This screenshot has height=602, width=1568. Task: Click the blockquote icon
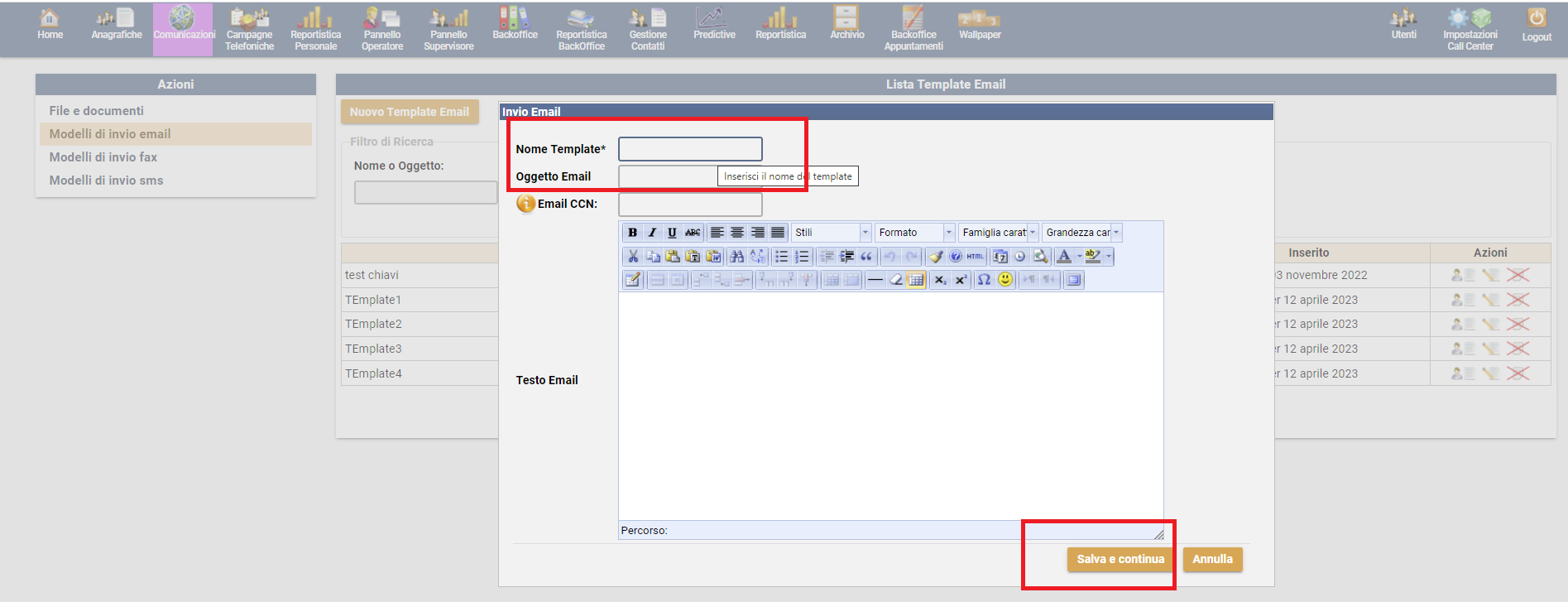tap(866, 257)
